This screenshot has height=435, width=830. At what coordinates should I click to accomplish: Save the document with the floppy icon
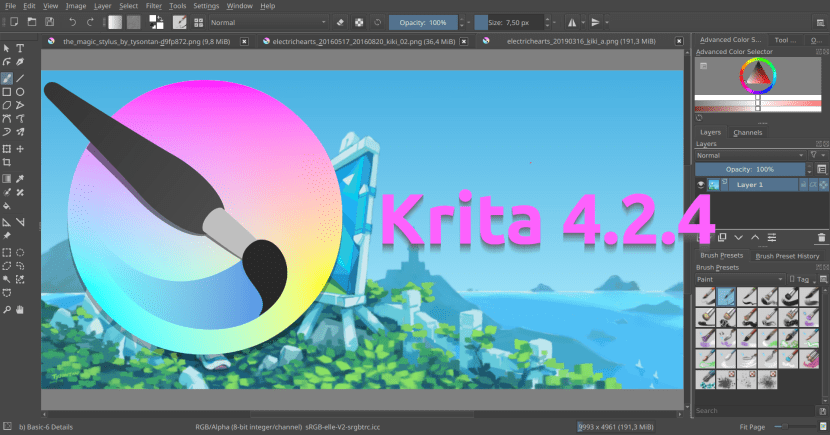[x=49, y=22]
